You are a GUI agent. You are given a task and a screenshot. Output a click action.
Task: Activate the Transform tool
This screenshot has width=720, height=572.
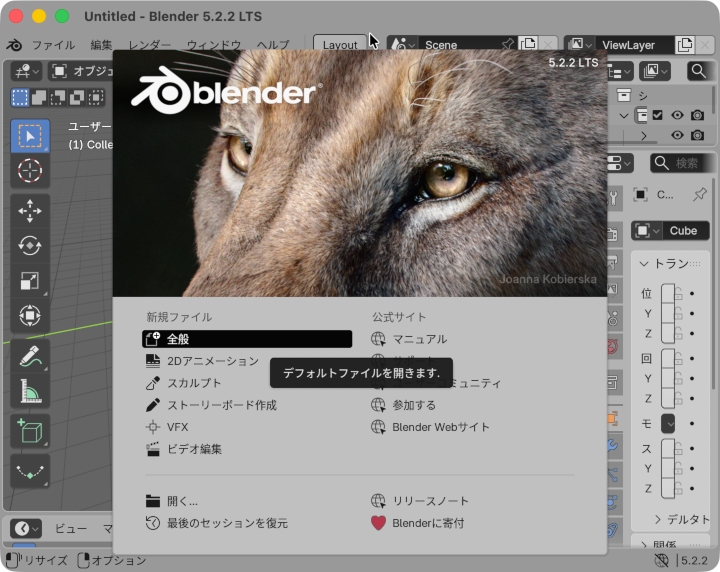tap(30, 315)
